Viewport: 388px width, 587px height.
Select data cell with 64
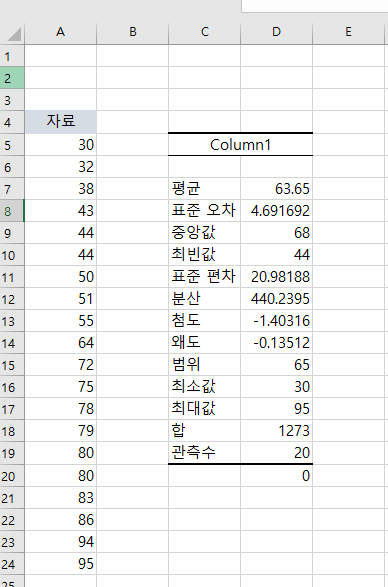[x=61, y=343]
